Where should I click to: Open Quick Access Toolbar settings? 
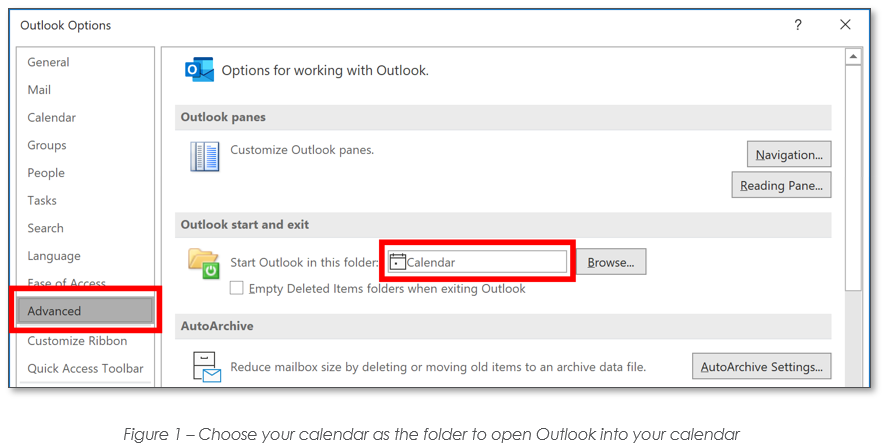[x=85, y=368]
